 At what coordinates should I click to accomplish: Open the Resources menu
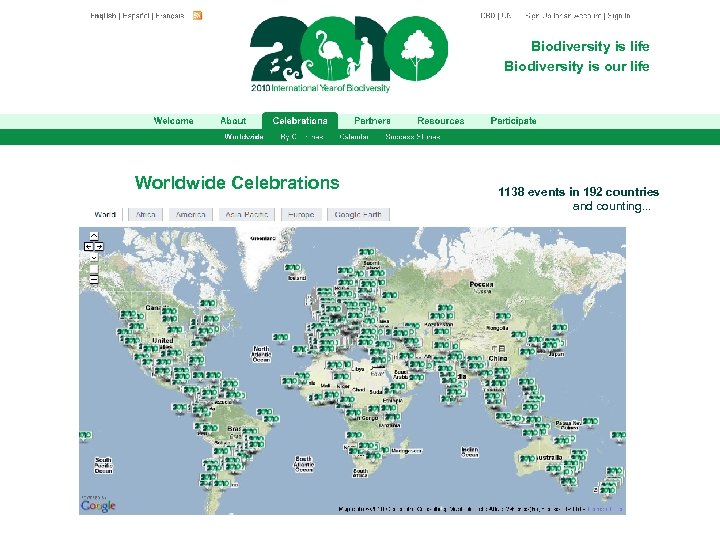(440, 121)
